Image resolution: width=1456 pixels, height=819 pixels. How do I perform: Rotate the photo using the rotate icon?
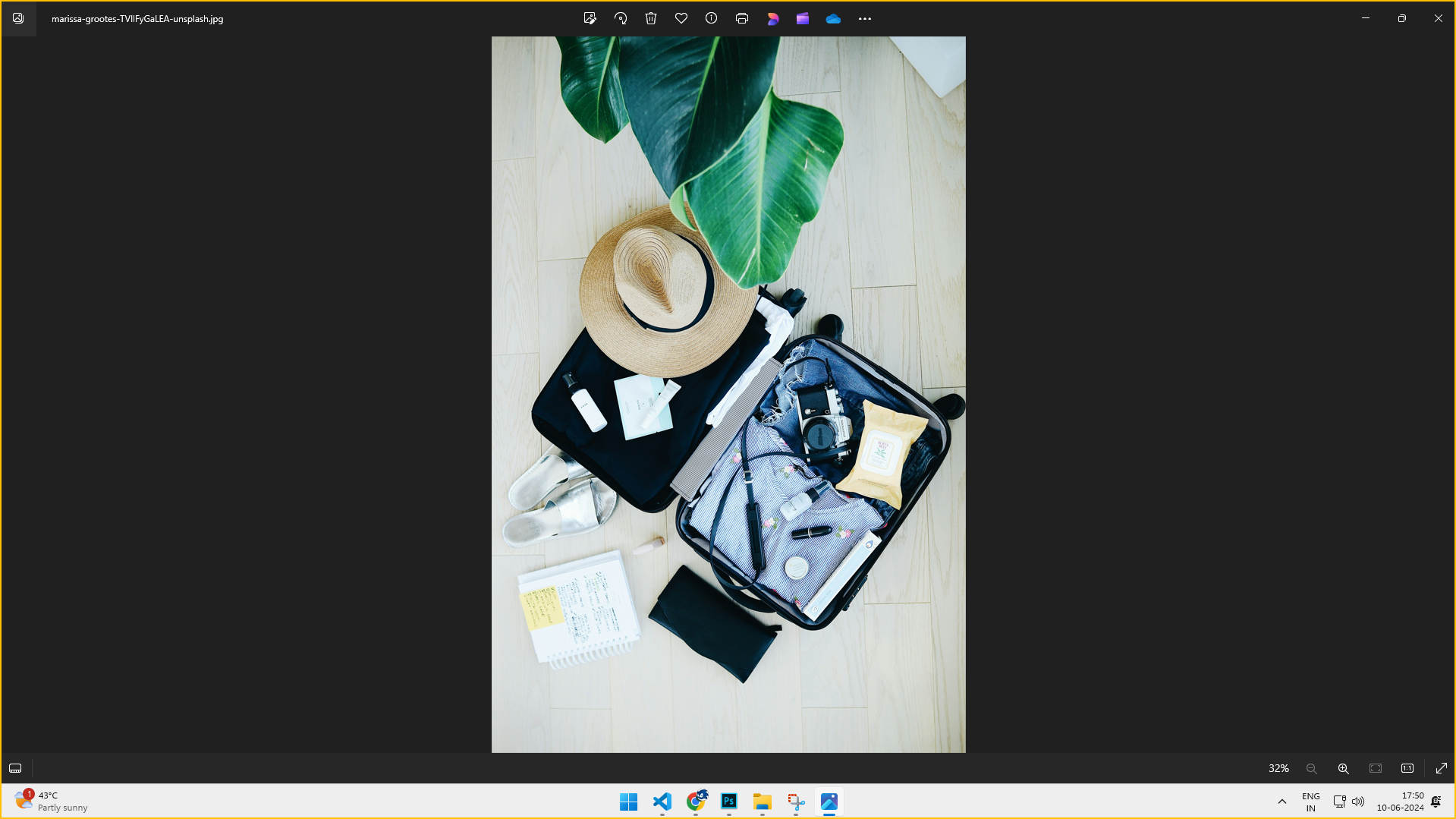pyautogui.click(x=621, y=18)
